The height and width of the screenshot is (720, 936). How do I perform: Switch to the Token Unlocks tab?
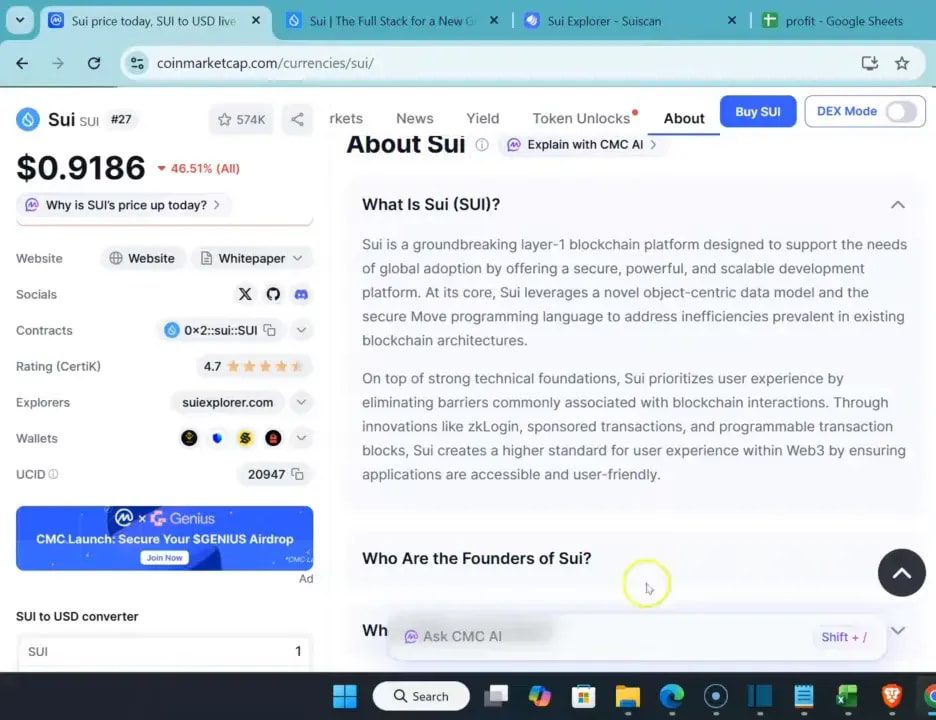(x=581, y=118)
